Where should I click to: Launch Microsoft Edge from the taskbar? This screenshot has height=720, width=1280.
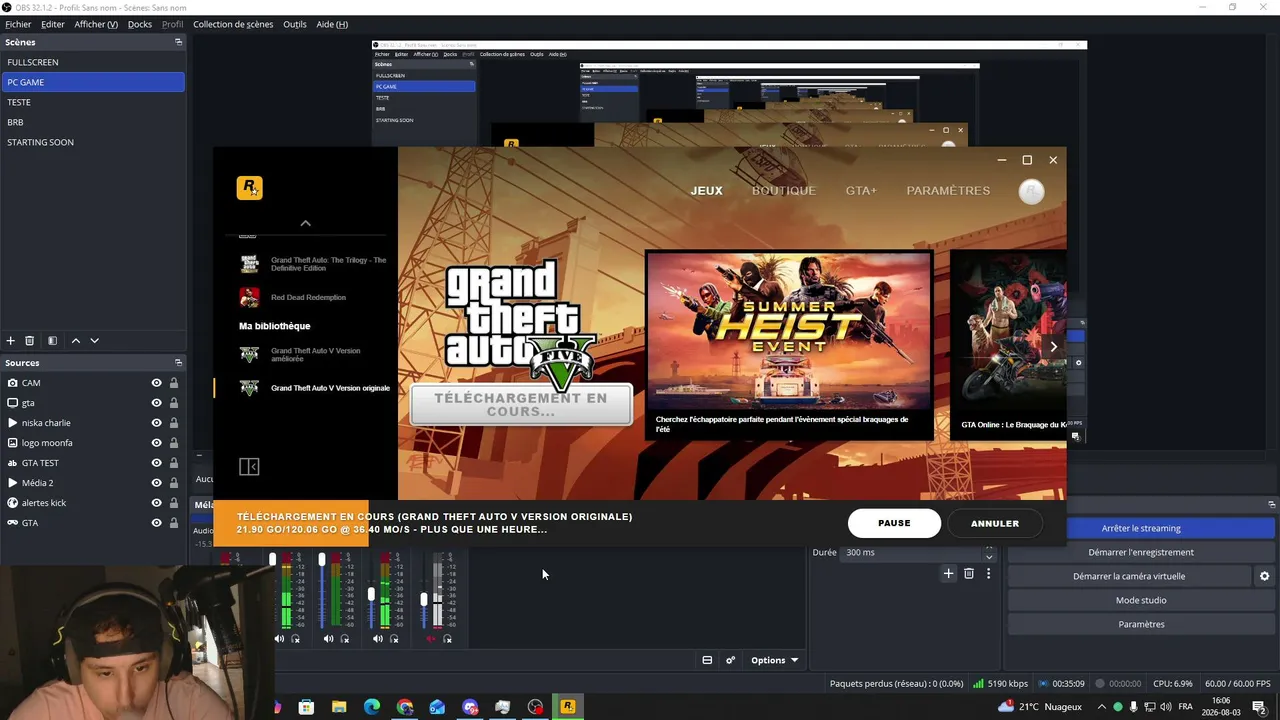pyautogui.click(x=372, y=707)
